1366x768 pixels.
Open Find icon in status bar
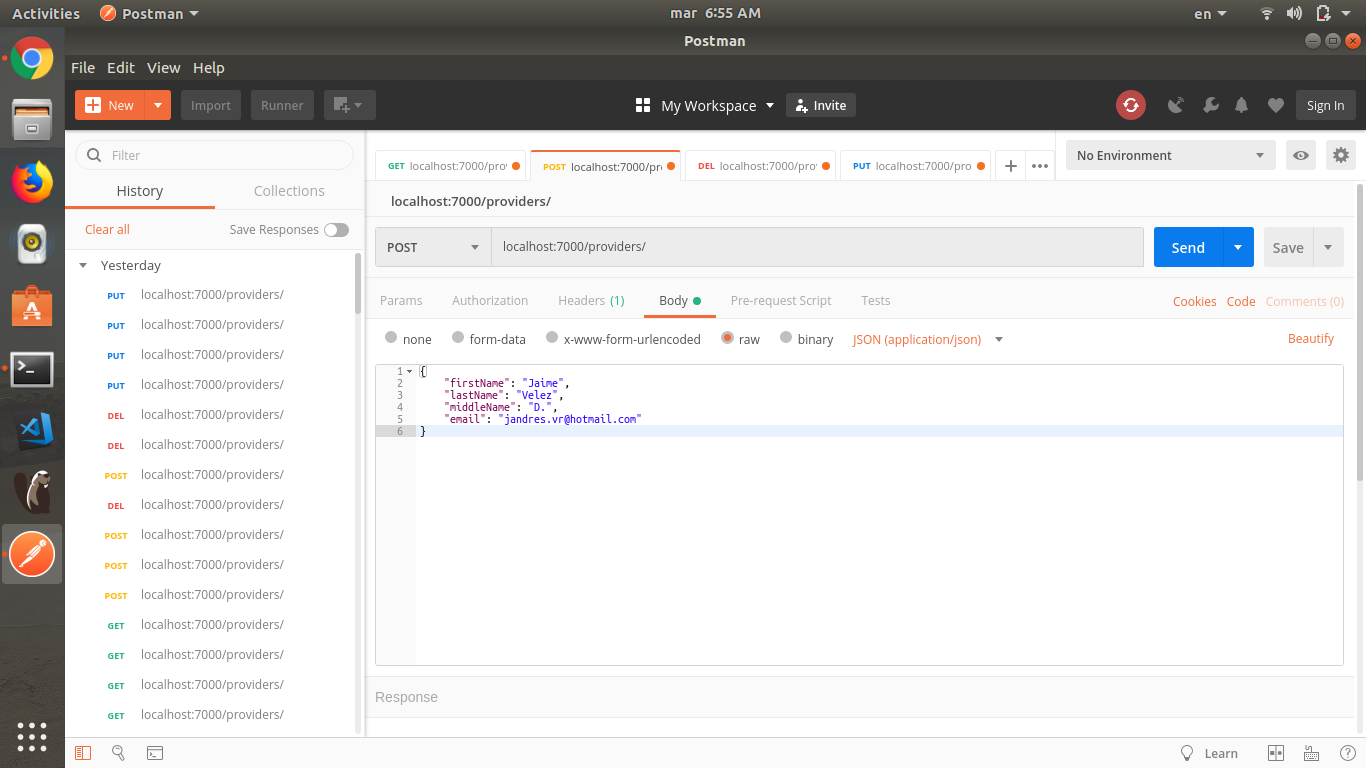coord(118,753)
